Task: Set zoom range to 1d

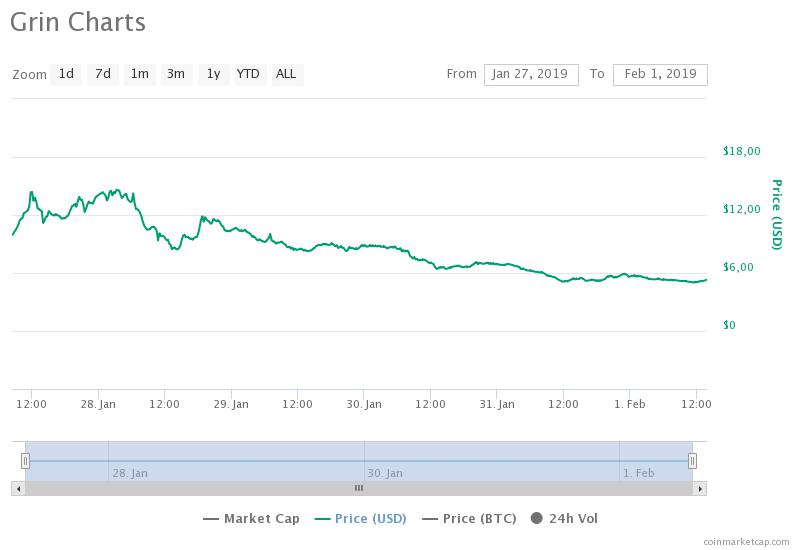Action: [x=66, y=74]
